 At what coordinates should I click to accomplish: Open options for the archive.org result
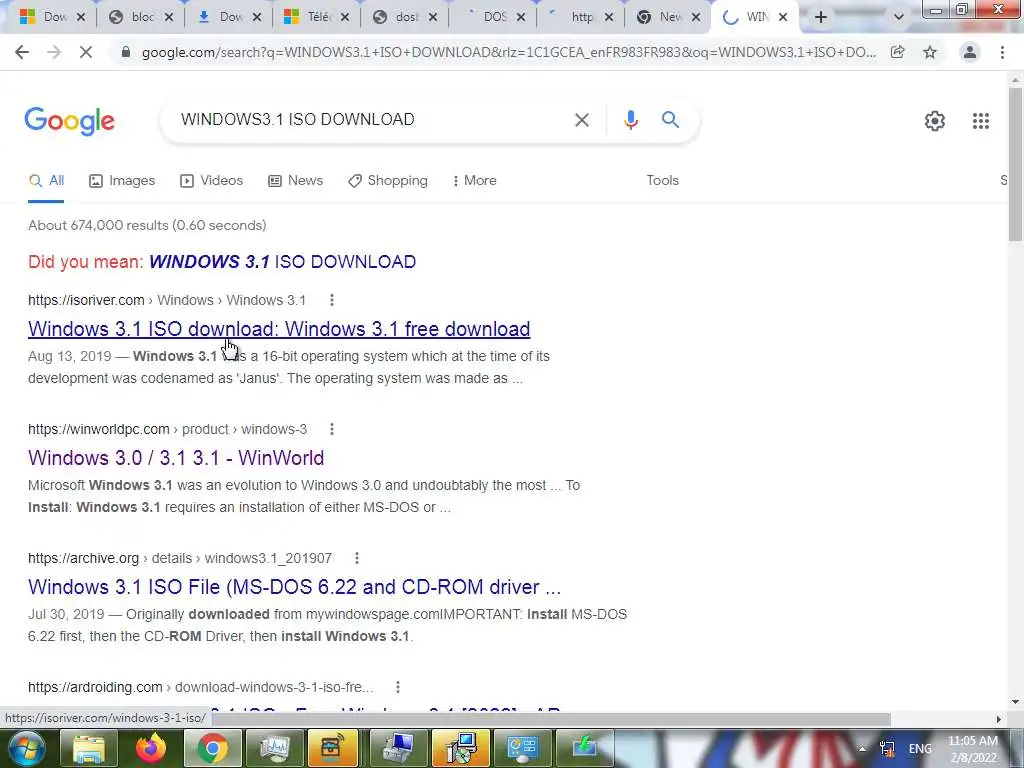tap(357, 558)
